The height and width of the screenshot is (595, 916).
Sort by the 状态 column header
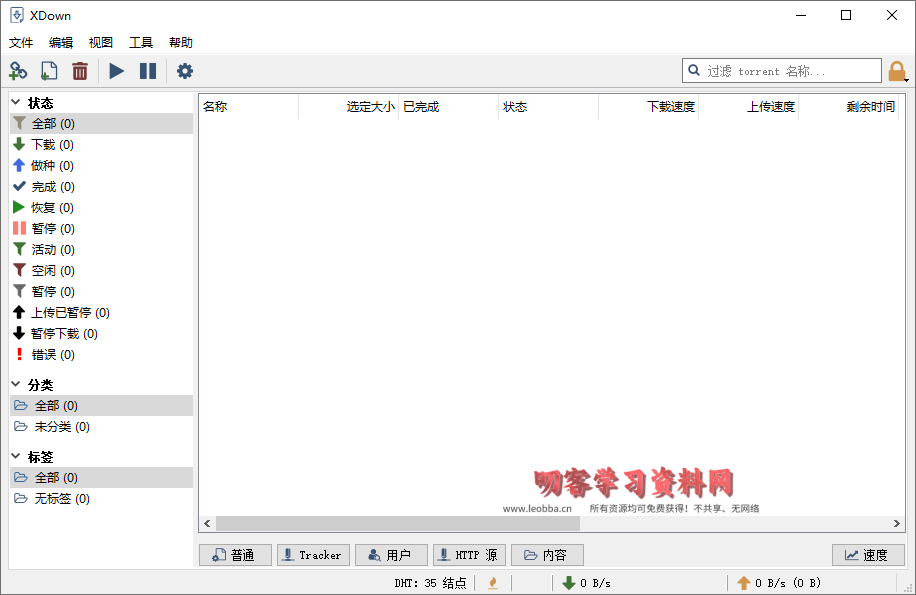coord(548,107)
